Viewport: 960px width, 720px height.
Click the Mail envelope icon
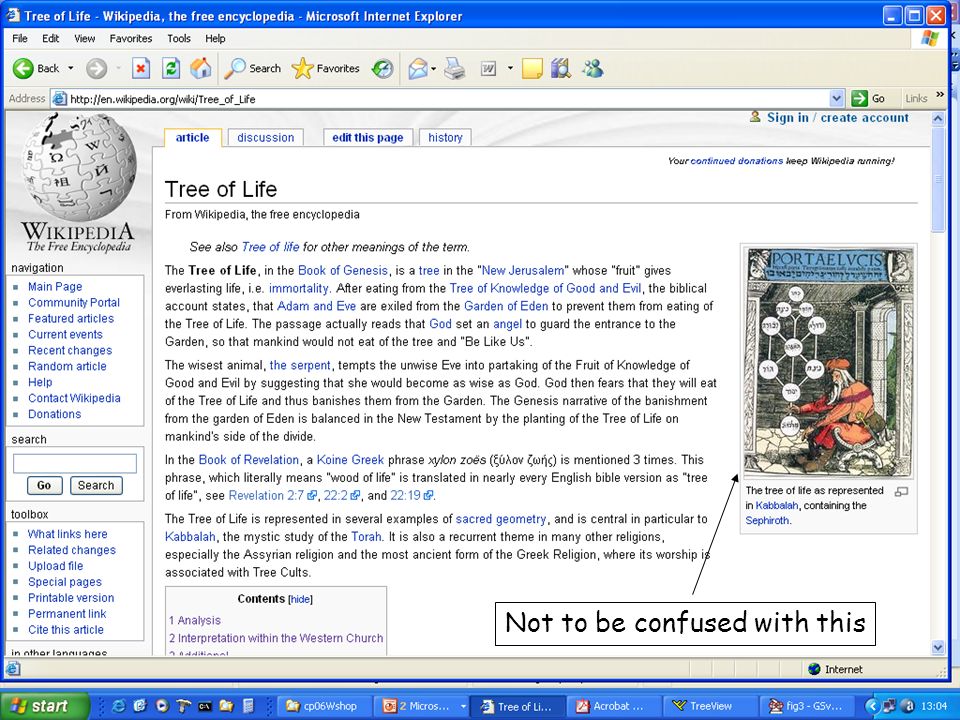418,69
